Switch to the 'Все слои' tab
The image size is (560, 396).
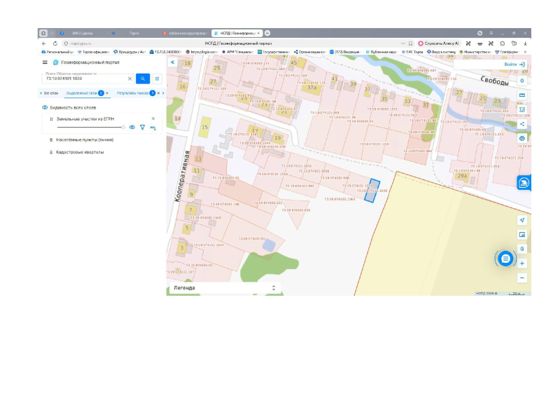(x=51, y=93)
